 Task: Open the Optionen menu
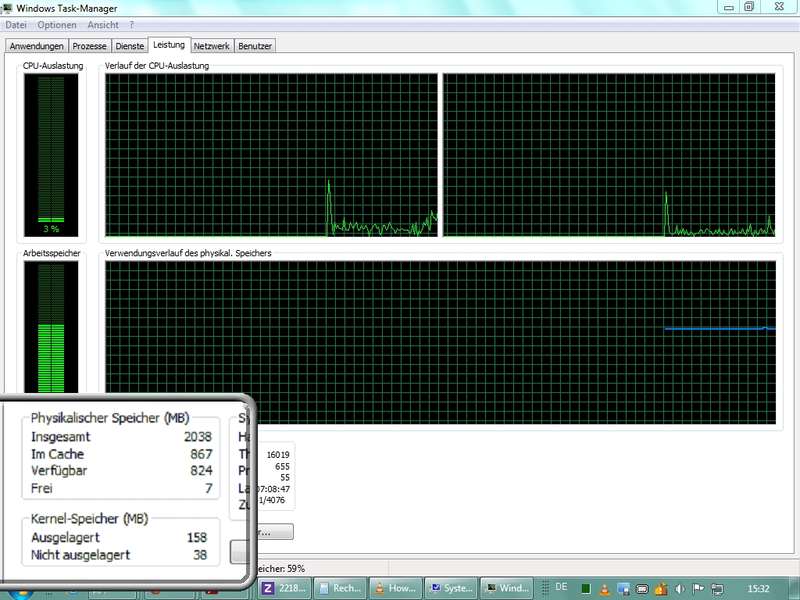click(x=57, y=24)
